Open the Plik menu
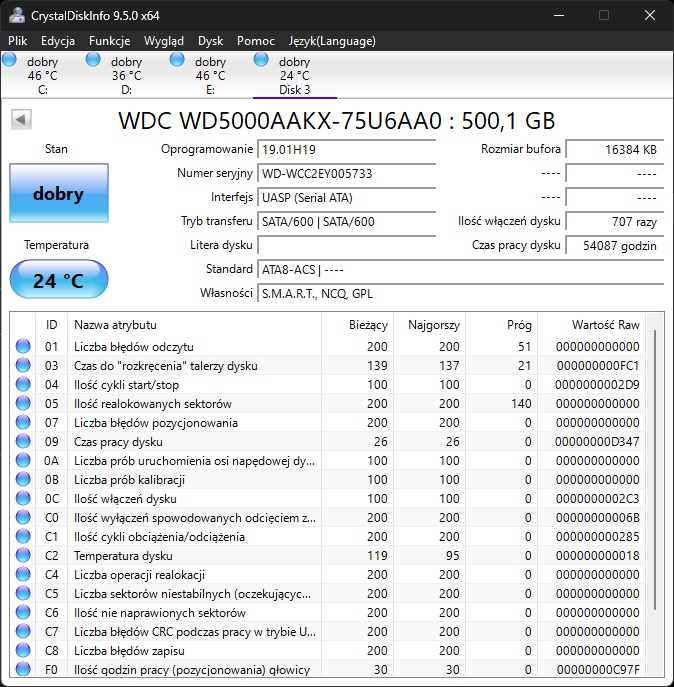 coord(18,41)
